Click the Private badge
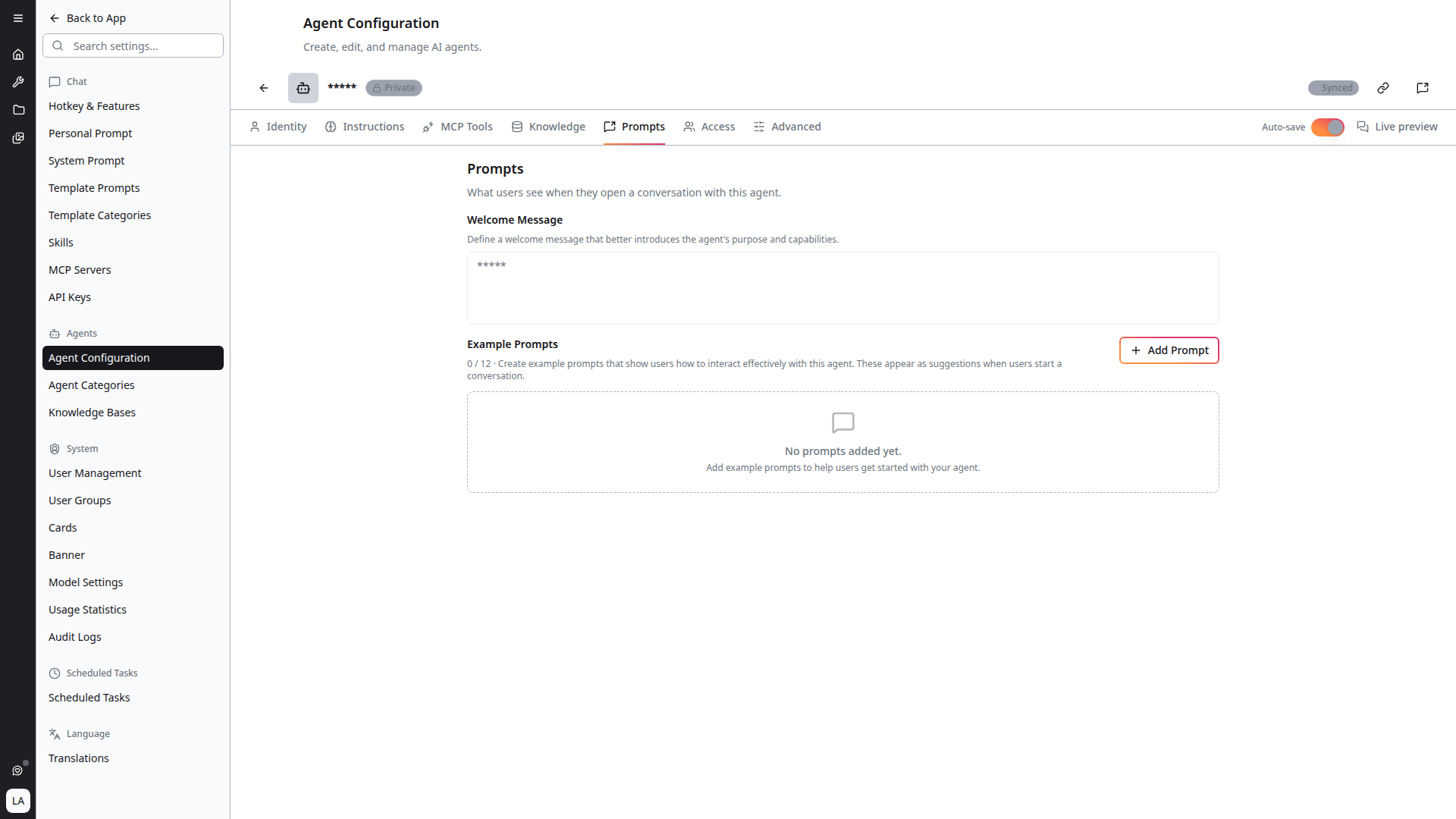 pos(394,88)
